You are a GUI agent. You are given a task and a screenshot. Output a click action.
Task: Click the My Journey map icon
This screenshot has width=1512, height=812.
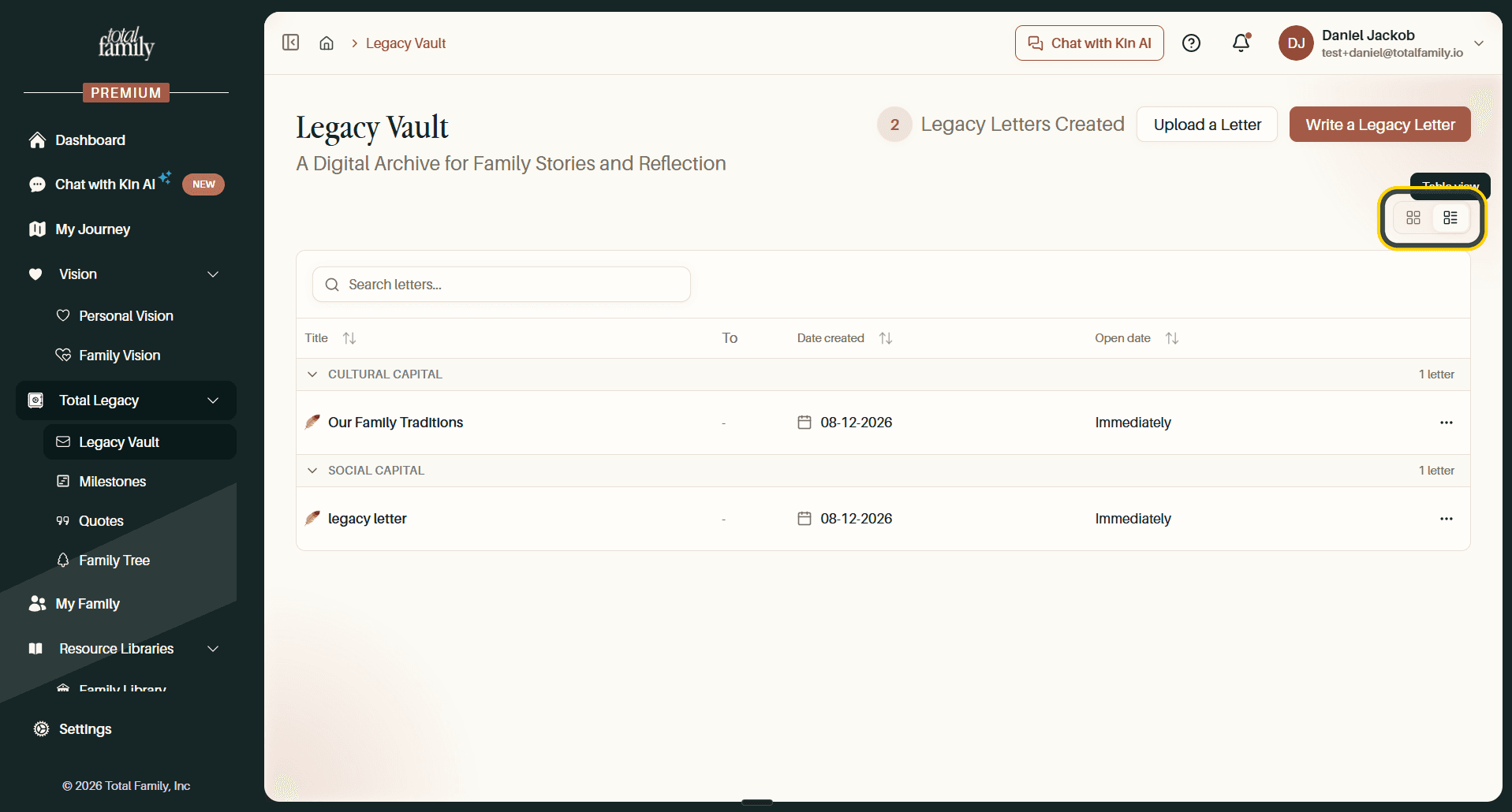pyautogui.click(x=37, y=229)
